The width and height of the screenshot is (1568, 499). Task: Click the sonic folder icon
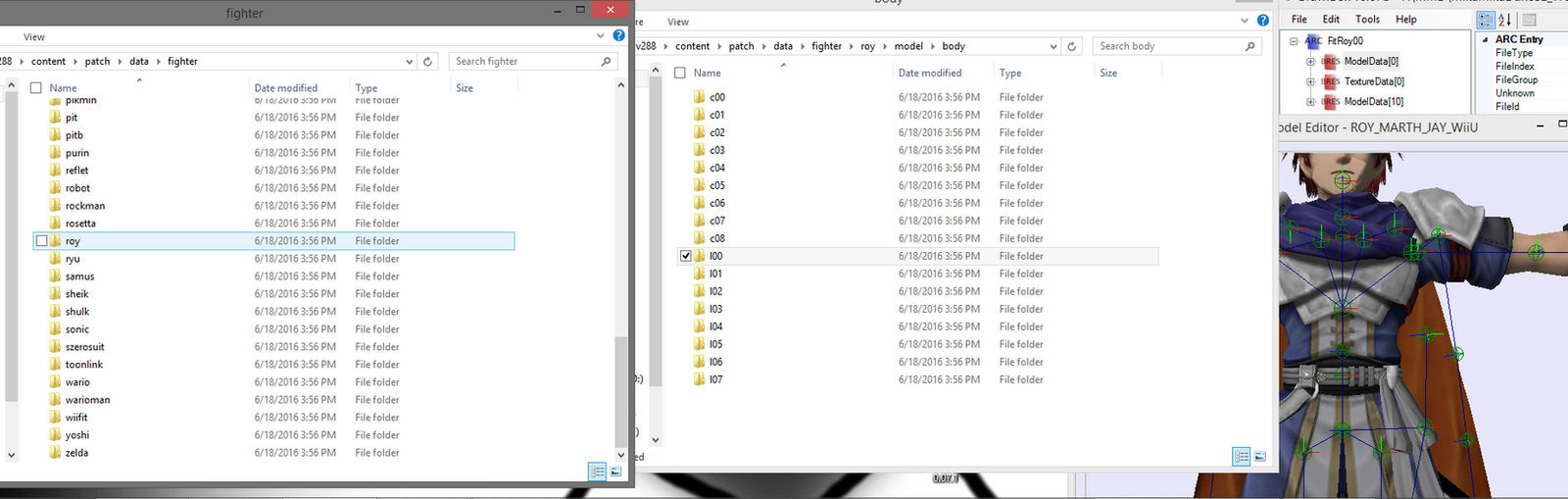click(56, 329)
